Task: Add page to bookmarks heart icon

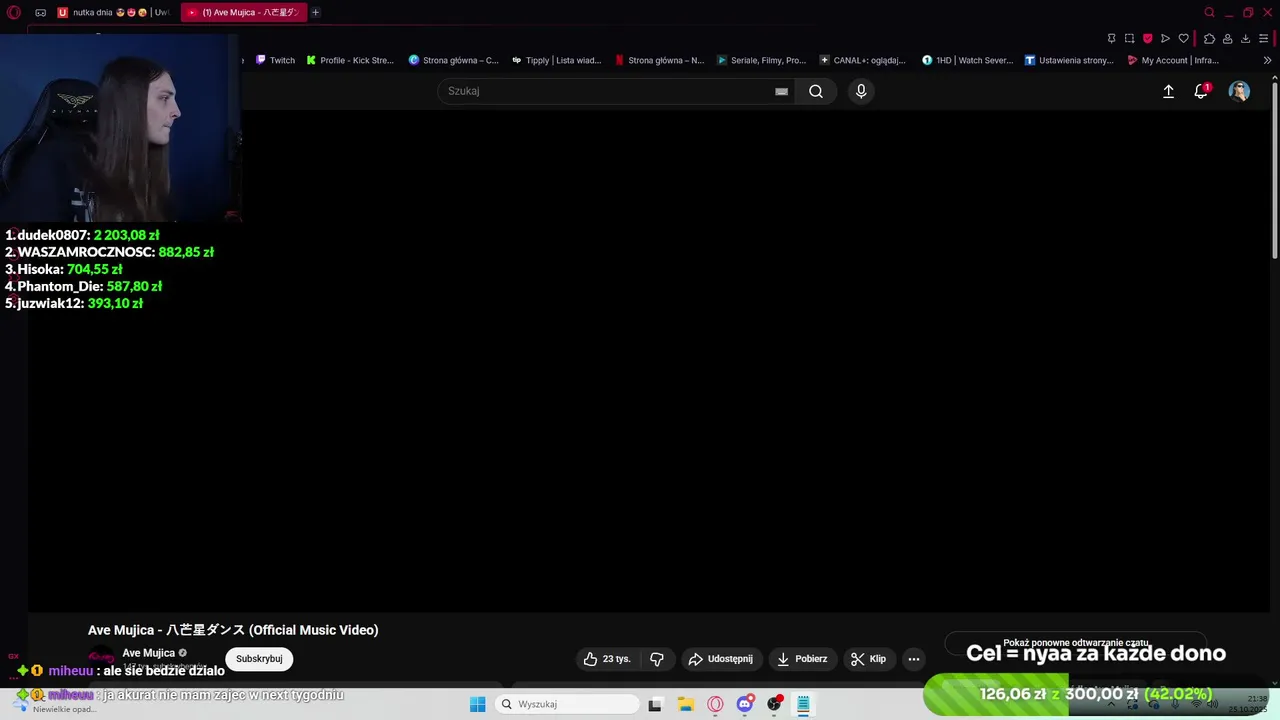Action: click(x=1183, y=39)
